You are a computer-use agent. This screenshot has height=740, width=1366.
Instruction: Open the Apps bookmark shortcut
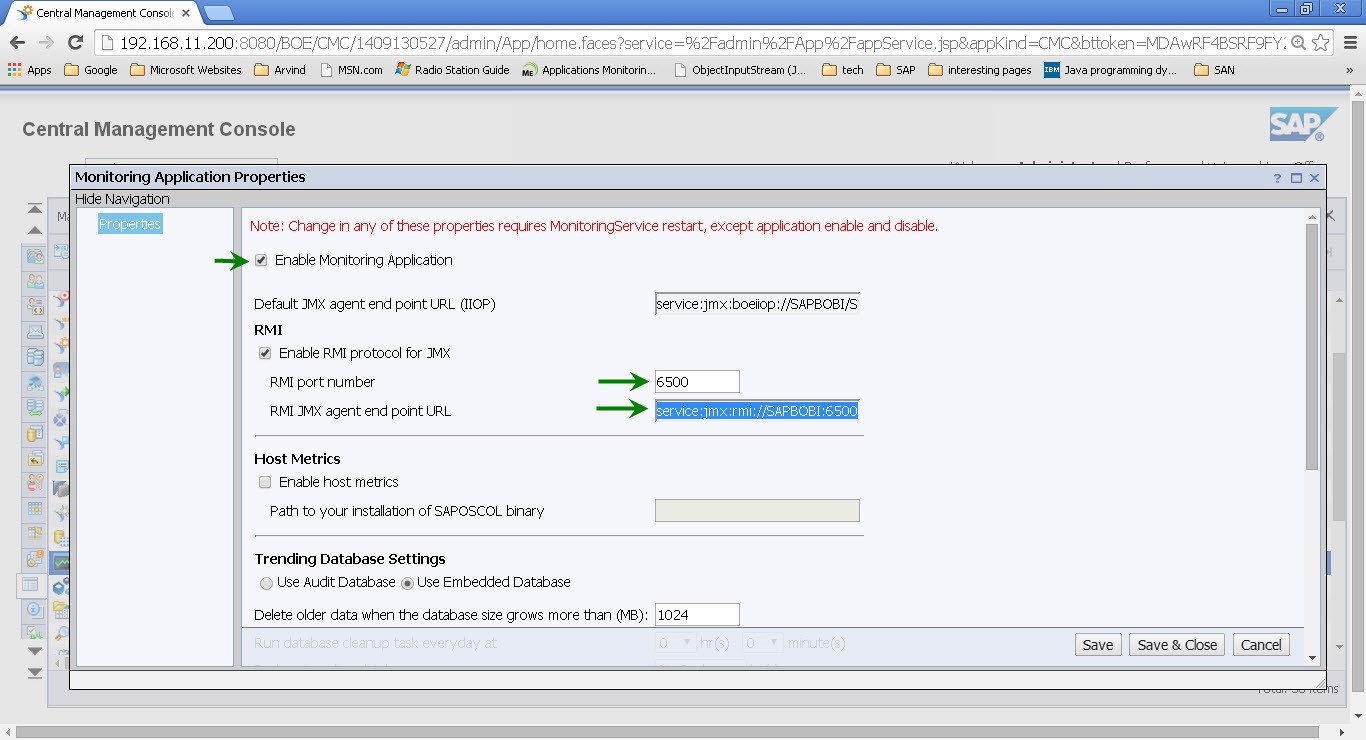[29, 70]
